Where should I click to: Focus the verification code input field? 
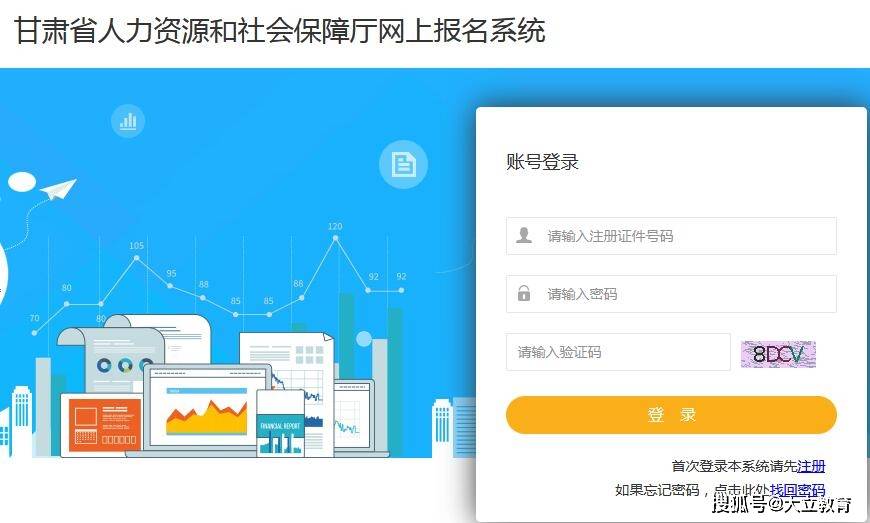click(618, 352)
